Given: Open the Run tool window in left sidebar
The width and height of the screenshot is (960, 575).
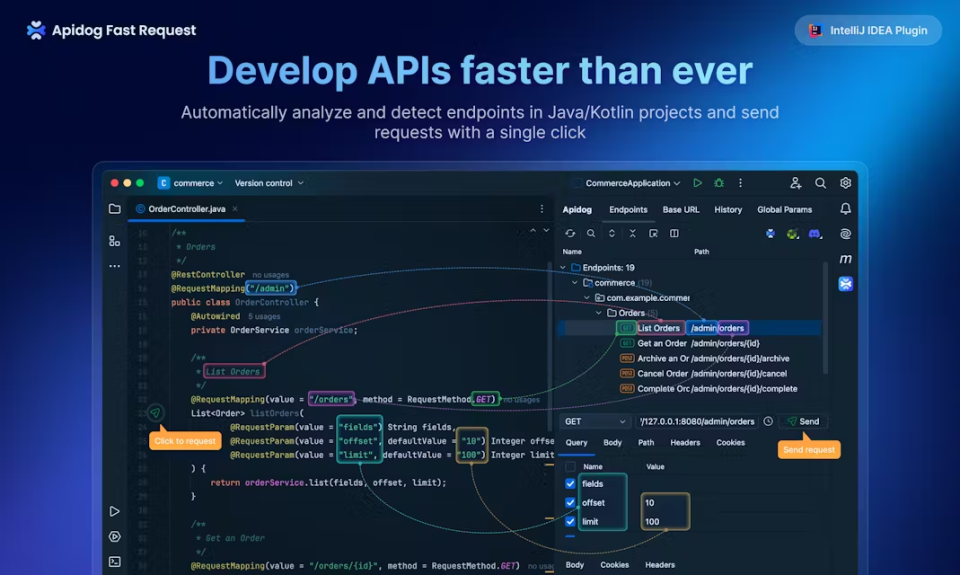Looking at the screenshot, I should pos(114,511).
